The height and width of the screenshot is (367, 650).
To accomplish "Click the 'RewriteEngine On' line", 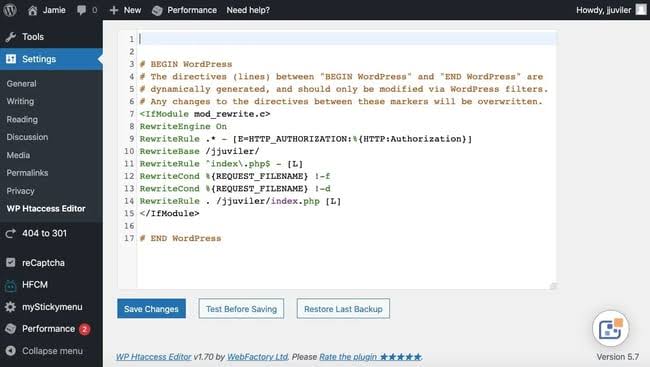I will click(183, 126).
